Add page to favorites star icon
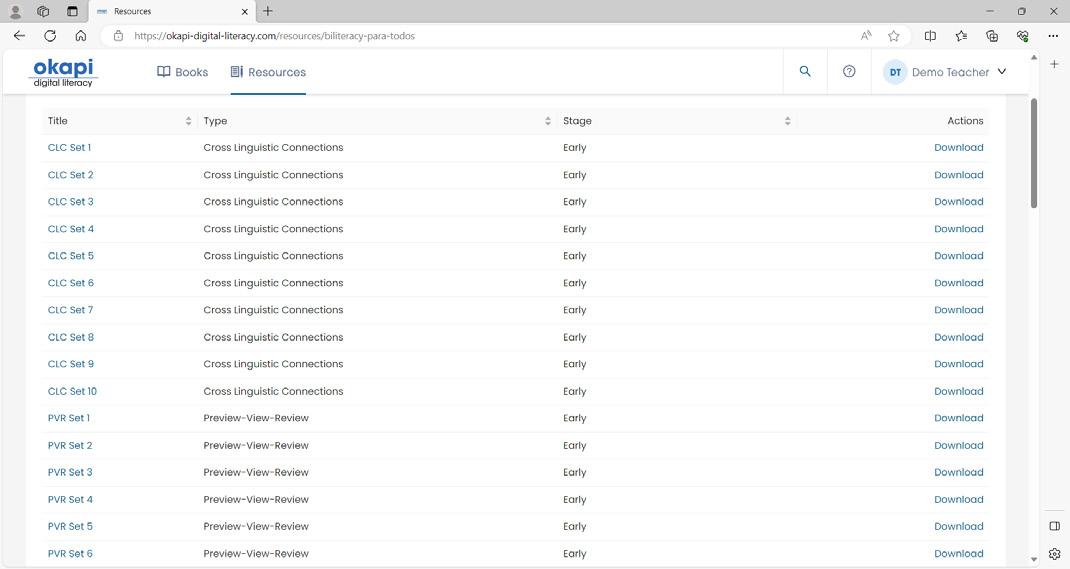 (x=893, y=35)
